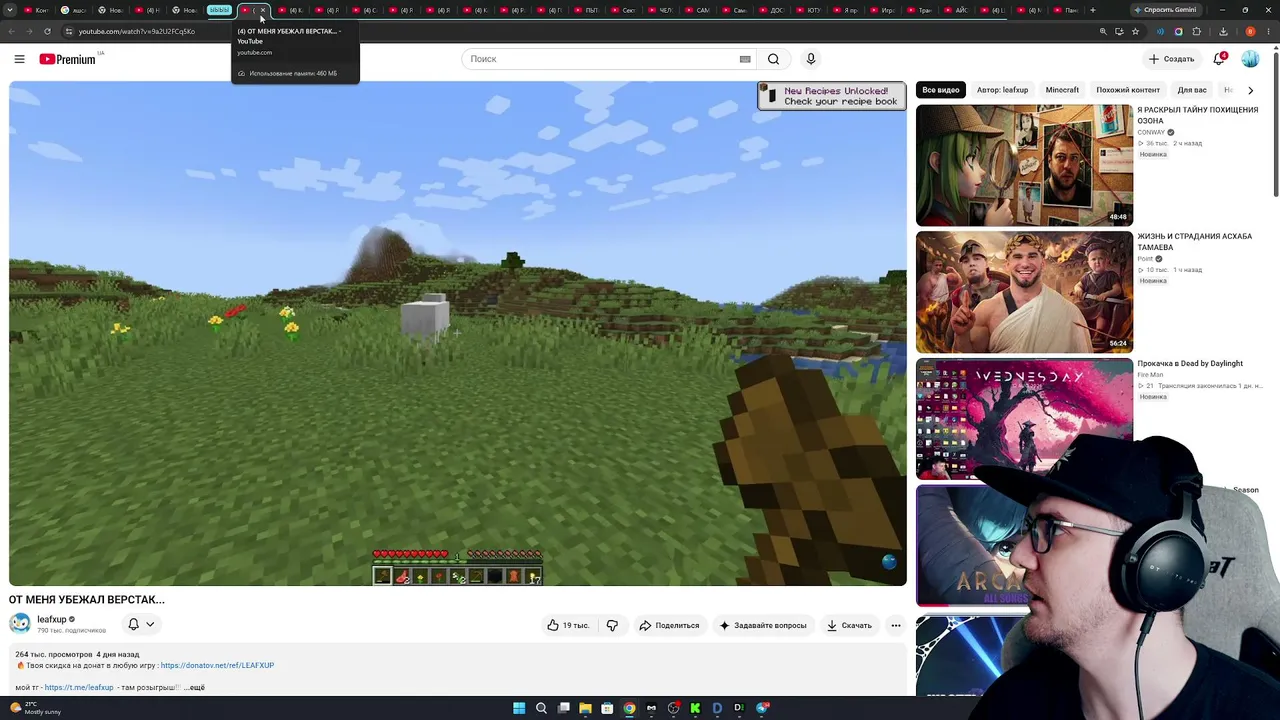Open the t.me/leafxup Telegram link
This screenshot has width=1280, height=720.
[x=79, y=688]
